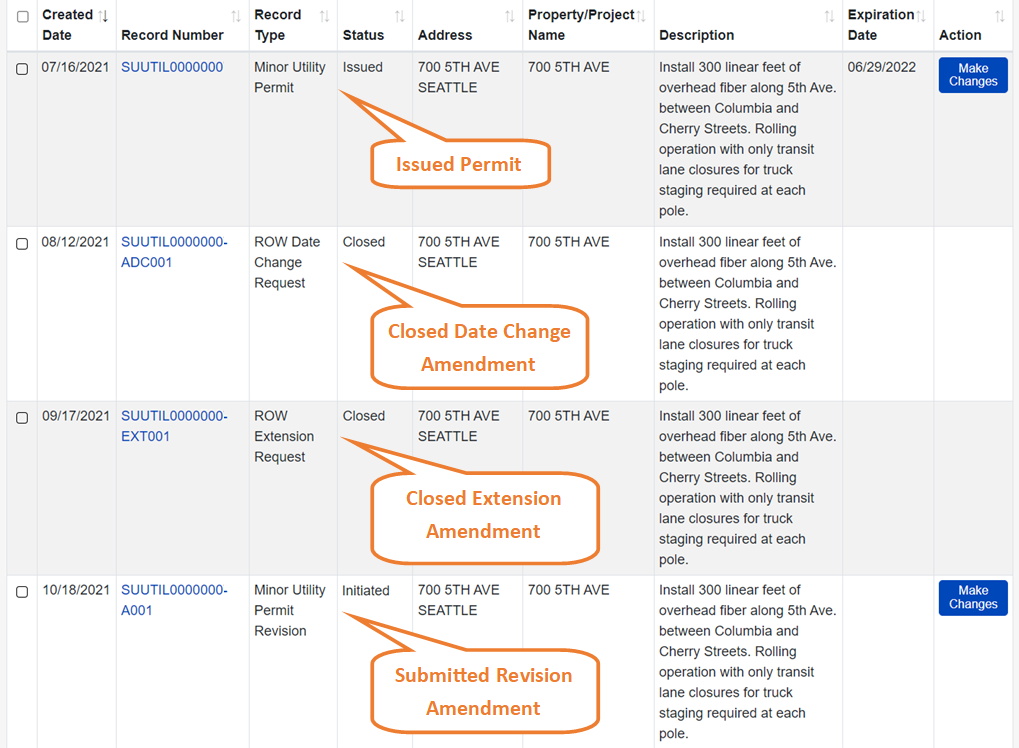Click Property/Project Name sort arrows
This screenshot has width=1019, height=748.
[x=641, y=16]
